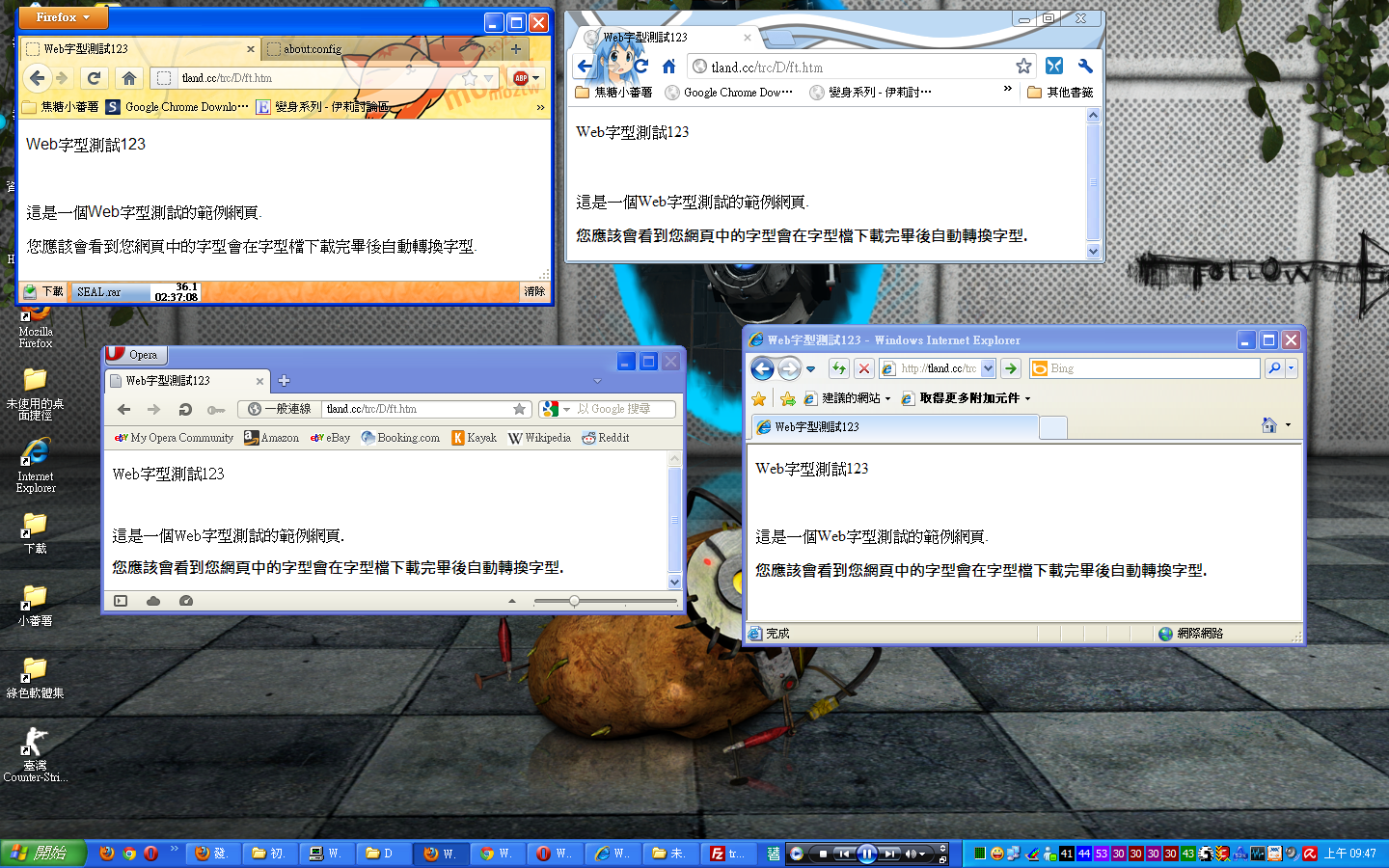Toggle the Opera panel button in status bar
The image size is (1389, 868).
[121, 601]
